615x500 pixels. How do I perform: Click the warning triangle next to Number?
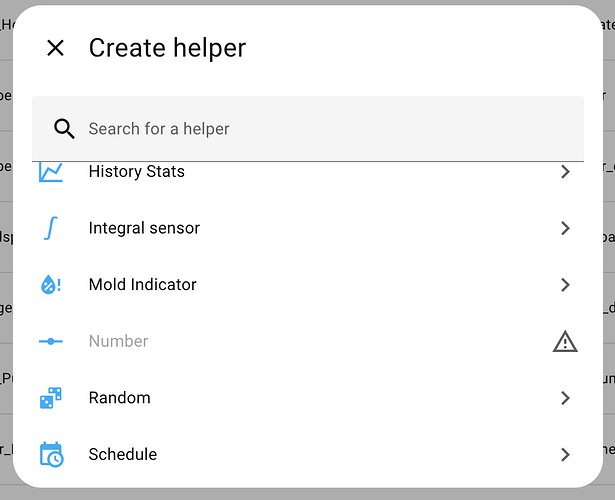[565, 341]
